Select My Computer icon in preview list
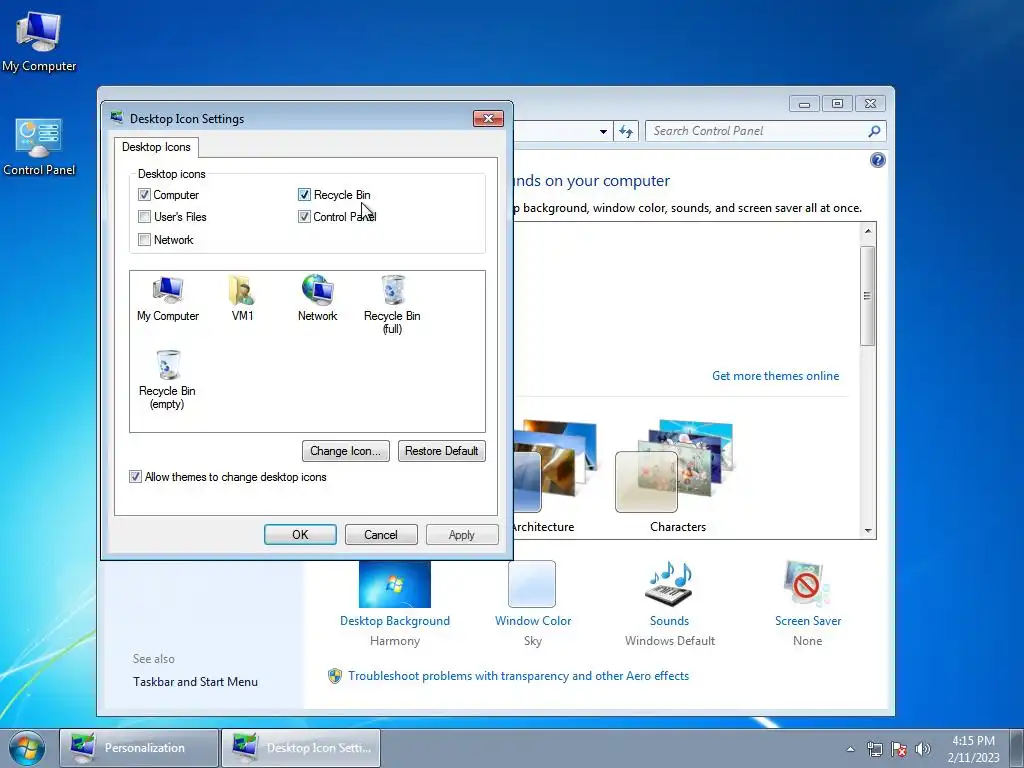Screen dimensions: 1024x768 click(x=168, y=299)
